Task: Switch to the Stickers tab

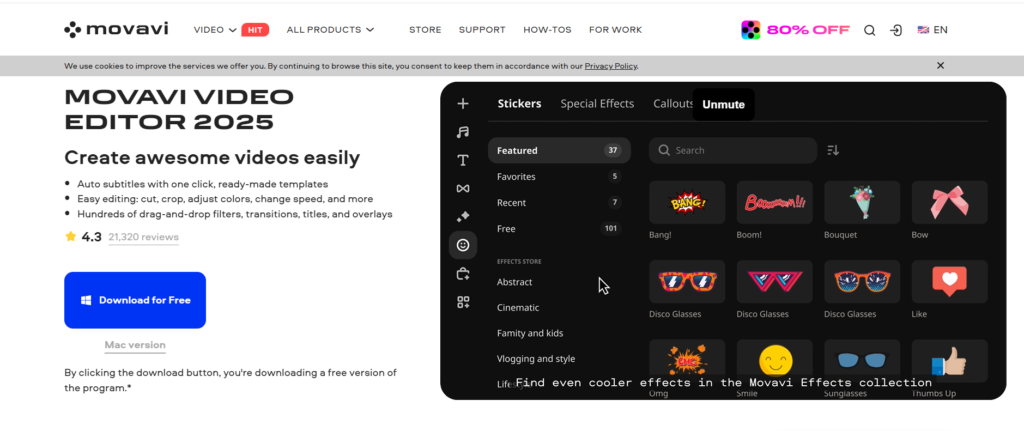Action: tap(519, 104)
